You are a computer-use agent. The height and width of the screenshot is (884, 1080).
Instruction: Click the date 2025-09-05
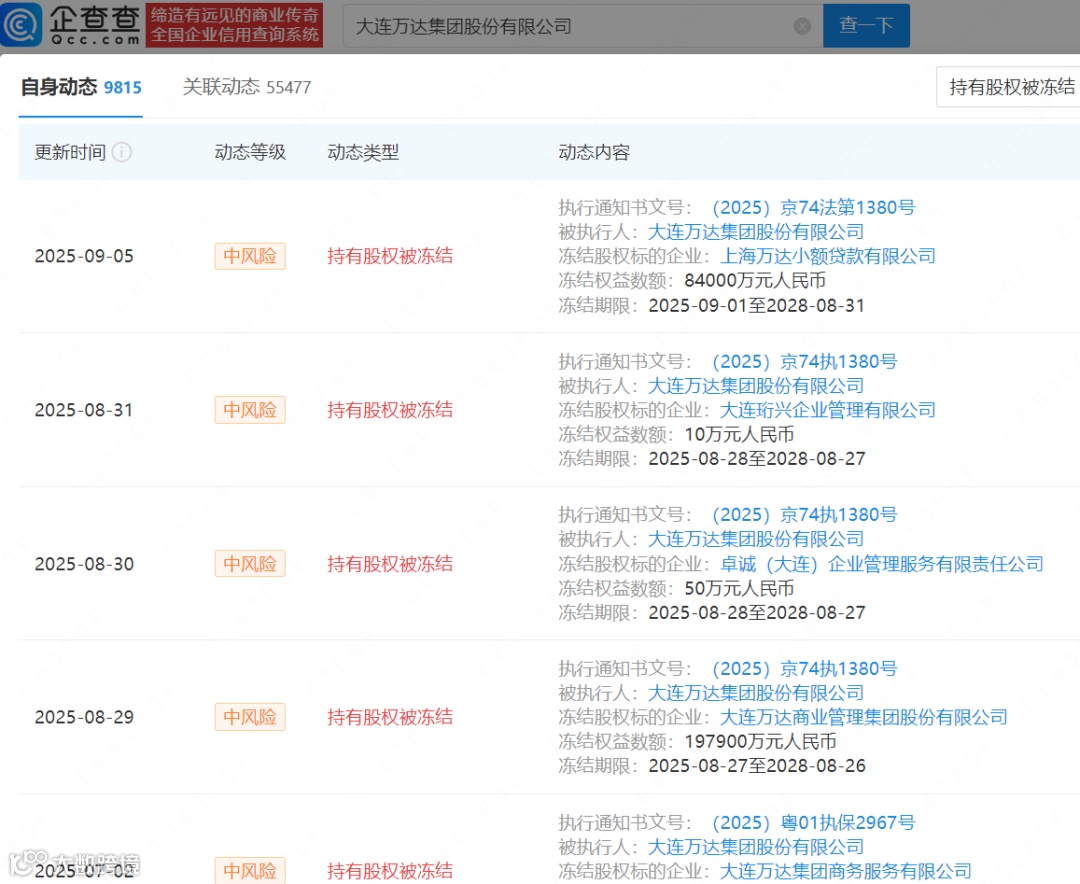click(x=84, y=256)
